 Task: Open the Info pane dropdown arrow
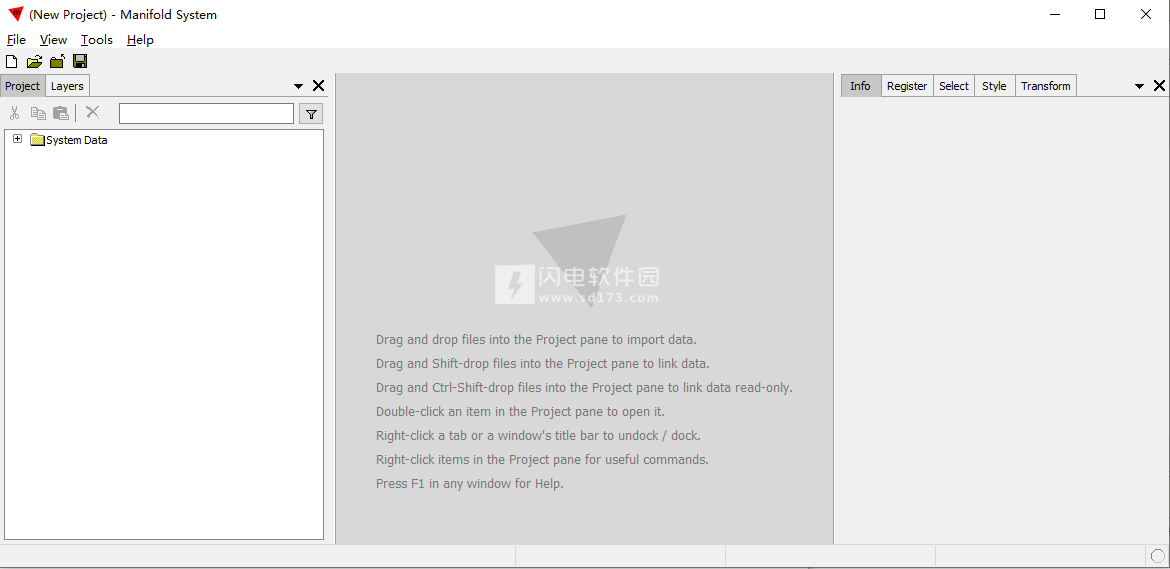click(x=1139, y=87)
